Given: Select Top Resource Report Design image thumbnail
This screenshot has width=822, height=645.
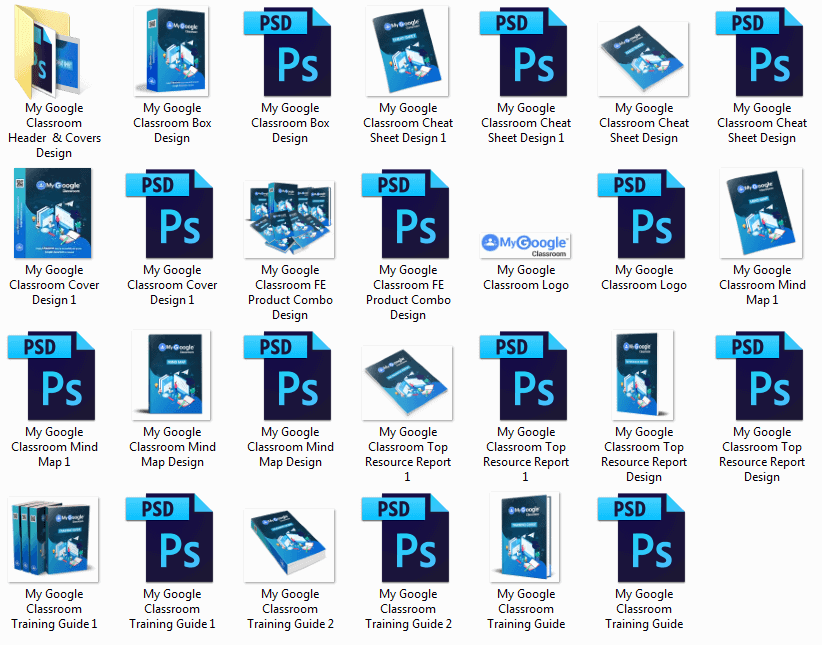Looking at the screenshot, I should (643, 375).
